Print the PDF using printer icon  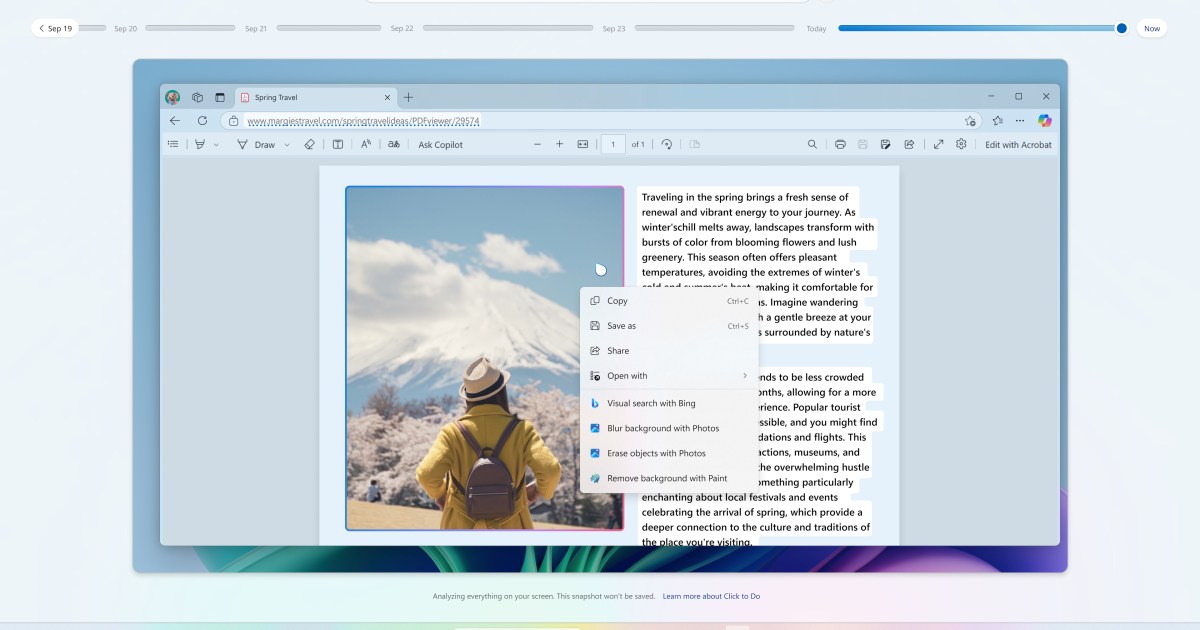[840, 145]
